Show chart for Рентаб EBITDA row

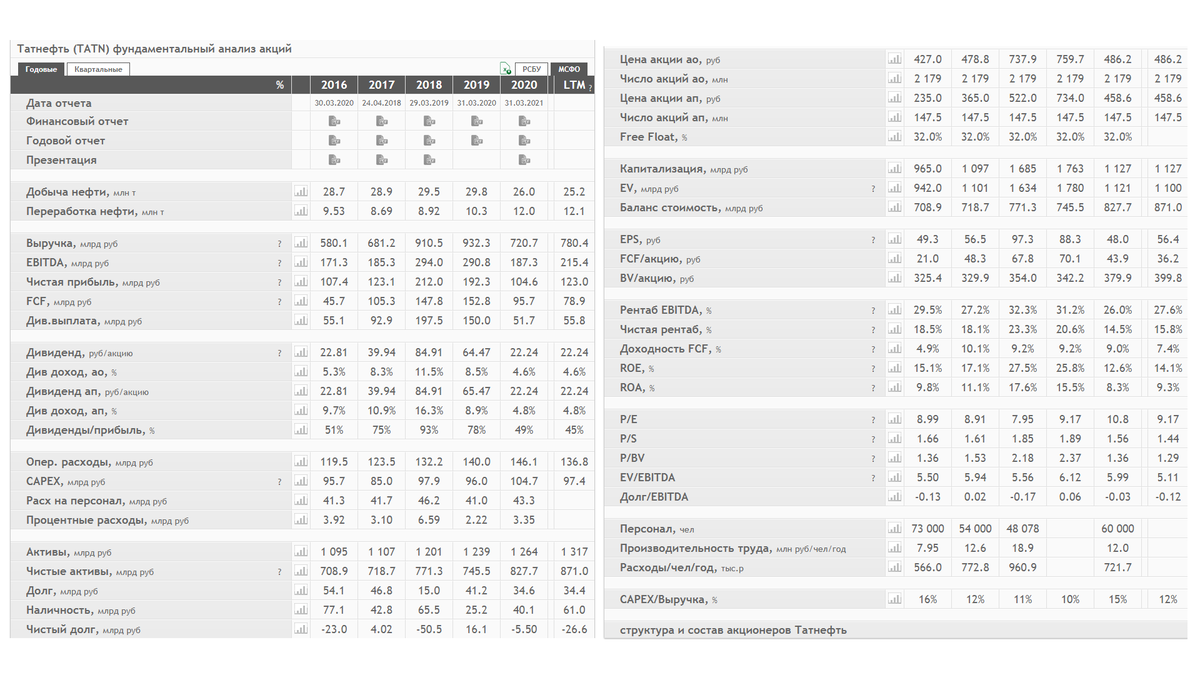click(x=894, y=310)
